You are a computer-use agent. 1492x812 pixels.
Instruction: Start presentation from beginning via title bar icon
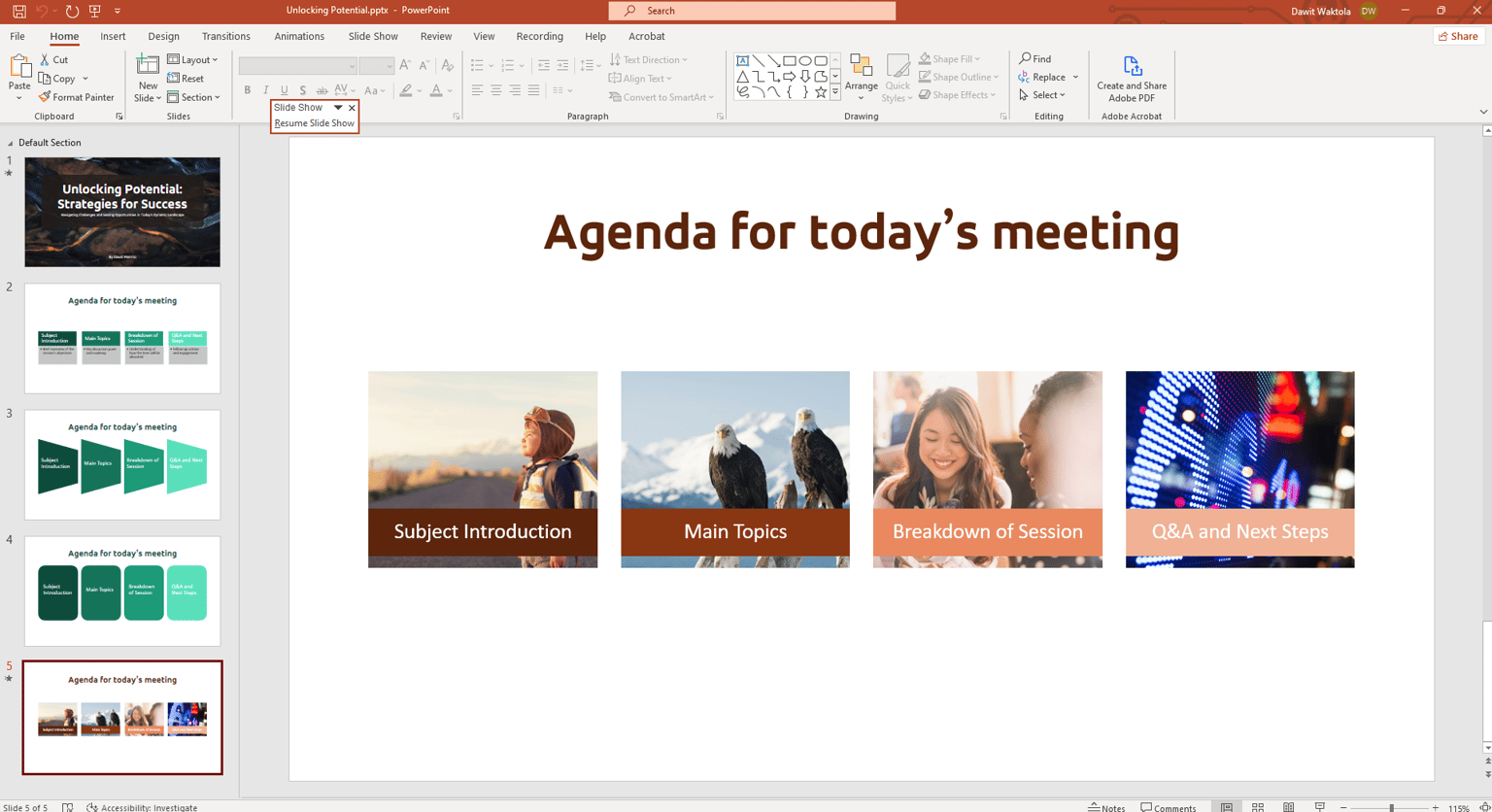[95, 11]
